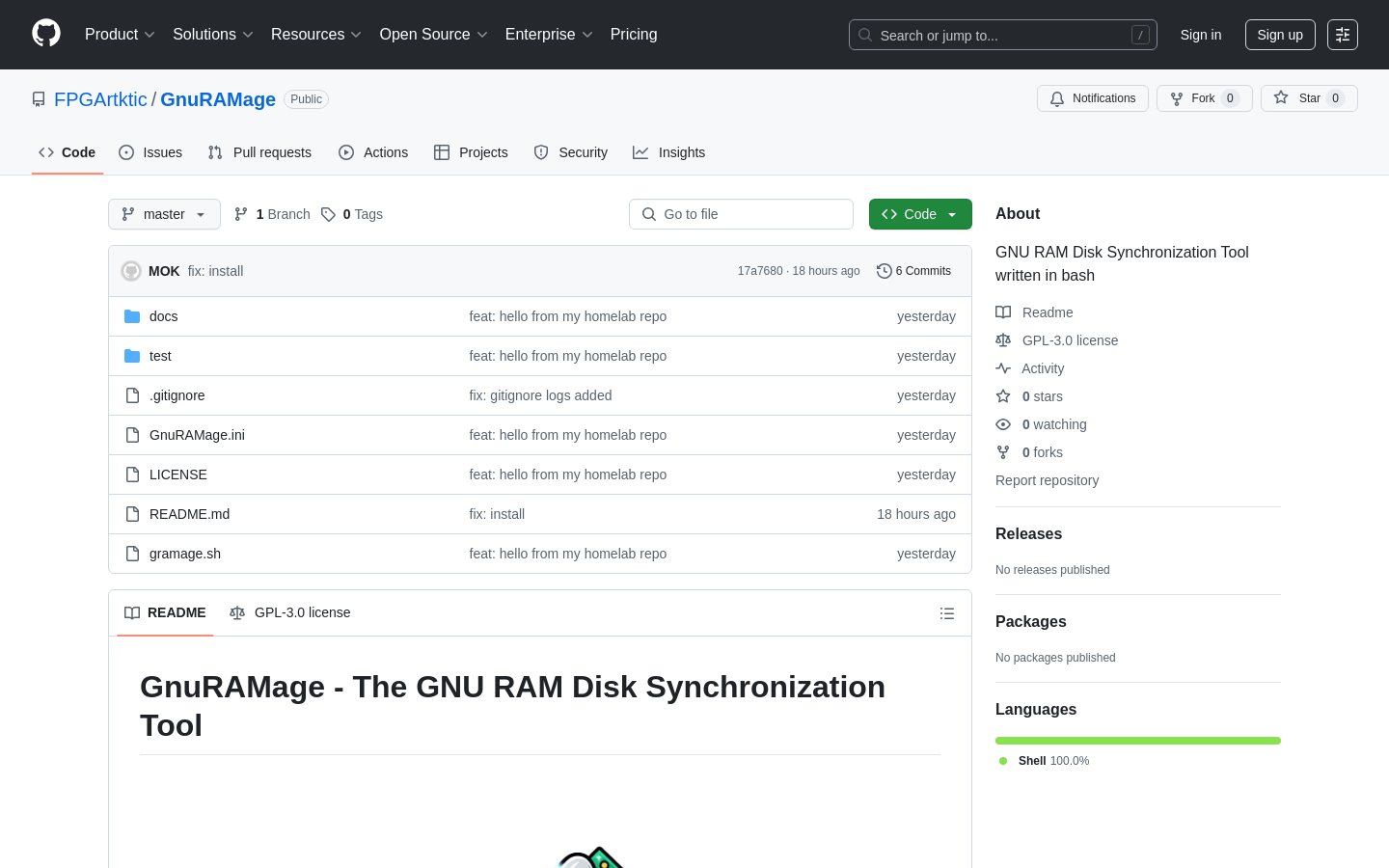Expand the Solutions menu
1389x868 pixels.
point(213,35)
